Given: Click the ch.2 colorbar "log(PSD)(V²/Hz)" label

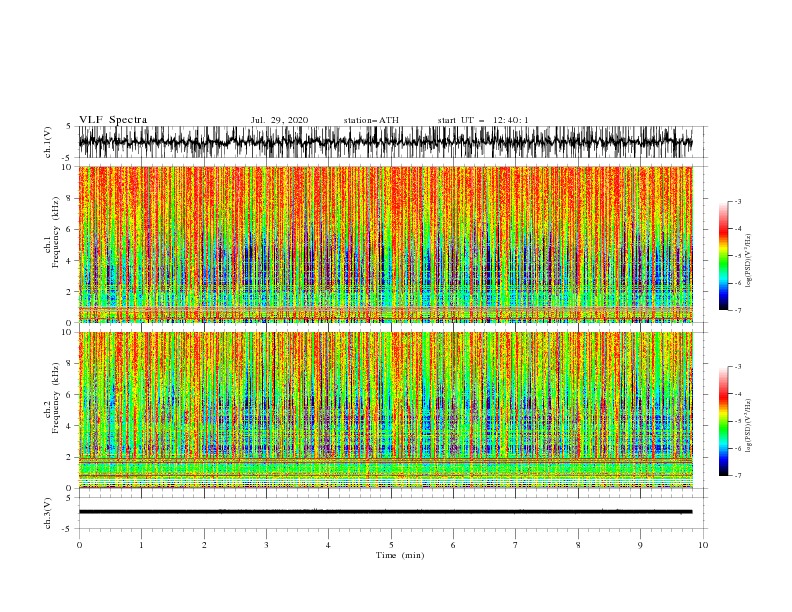Looking at the screenshot, I should point(749,425).
